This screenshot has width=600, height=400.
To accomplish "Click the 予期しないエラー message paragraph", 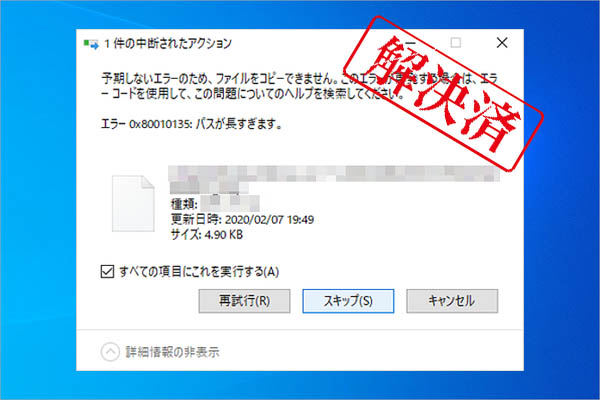I will (x=299, y=86).
